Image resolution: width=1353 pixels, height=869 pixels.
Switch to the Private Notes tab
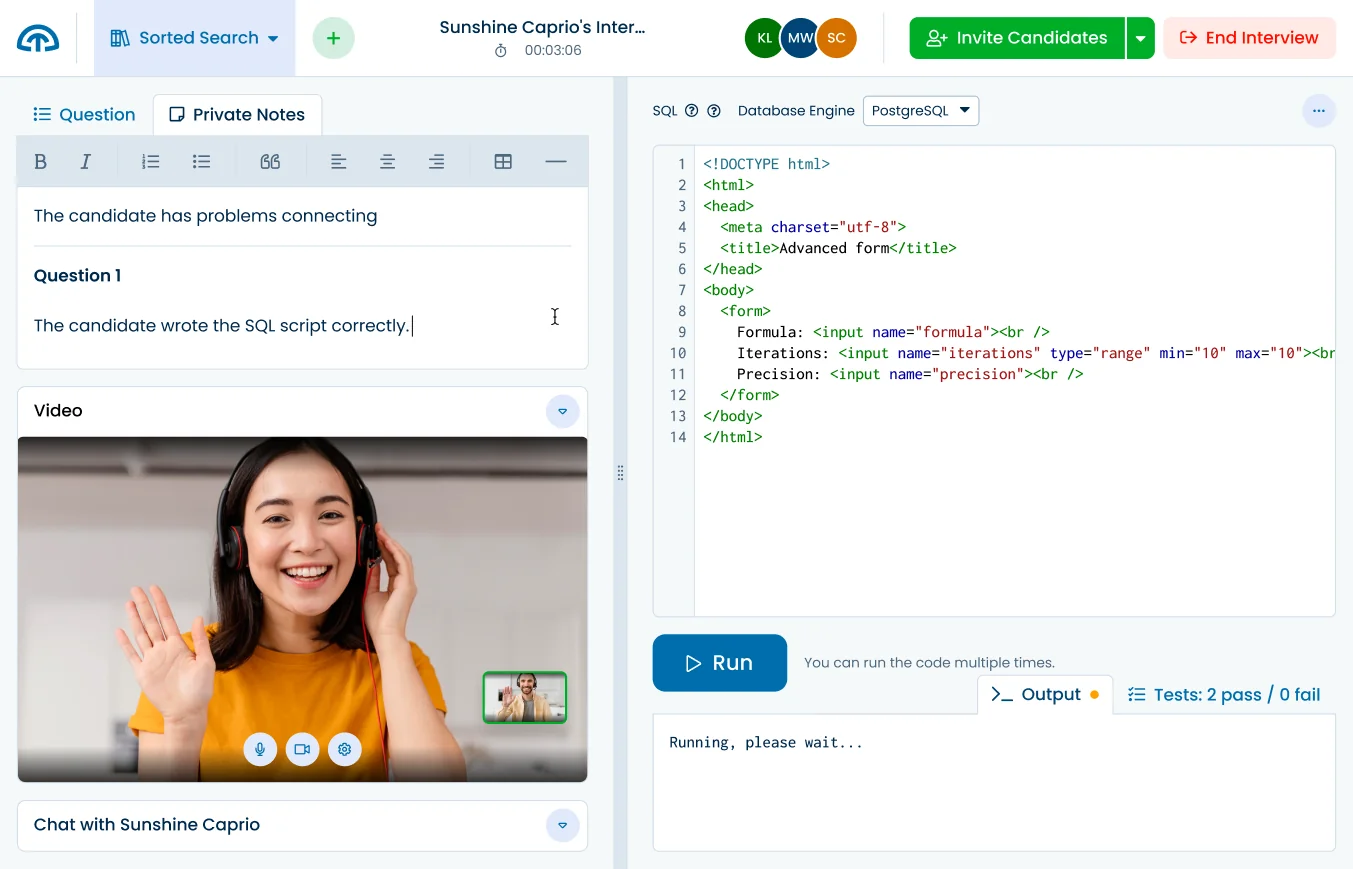237,114
